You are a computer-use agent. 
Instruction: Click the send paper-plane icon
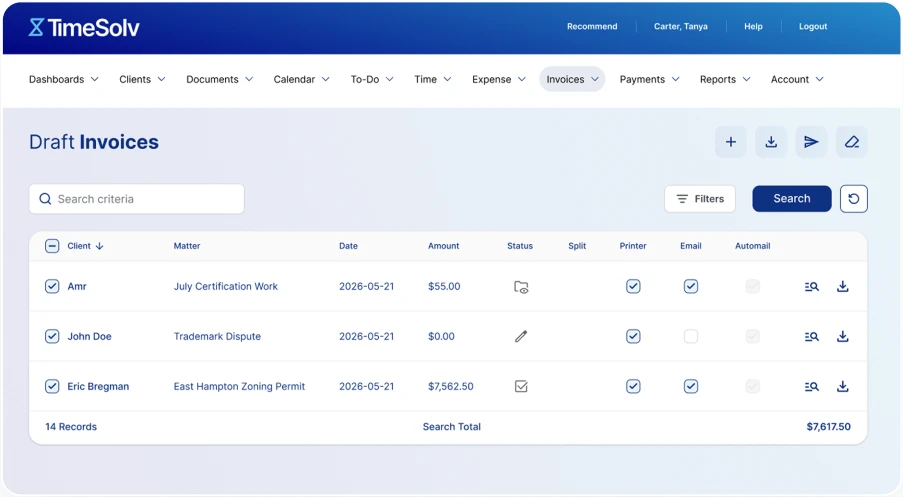[811, 142]
